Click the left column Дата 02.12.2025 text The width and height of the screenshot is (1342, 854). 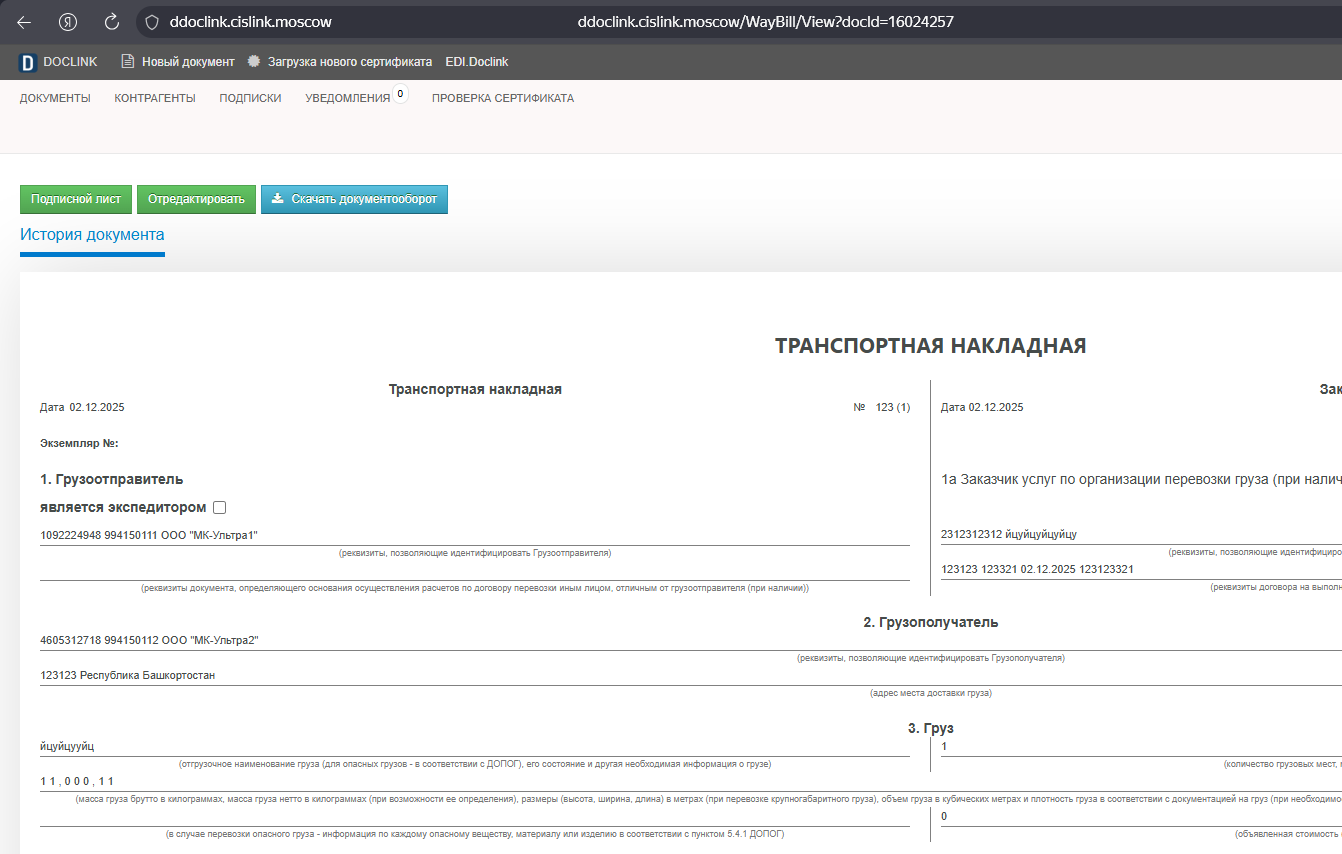[82, 407]
